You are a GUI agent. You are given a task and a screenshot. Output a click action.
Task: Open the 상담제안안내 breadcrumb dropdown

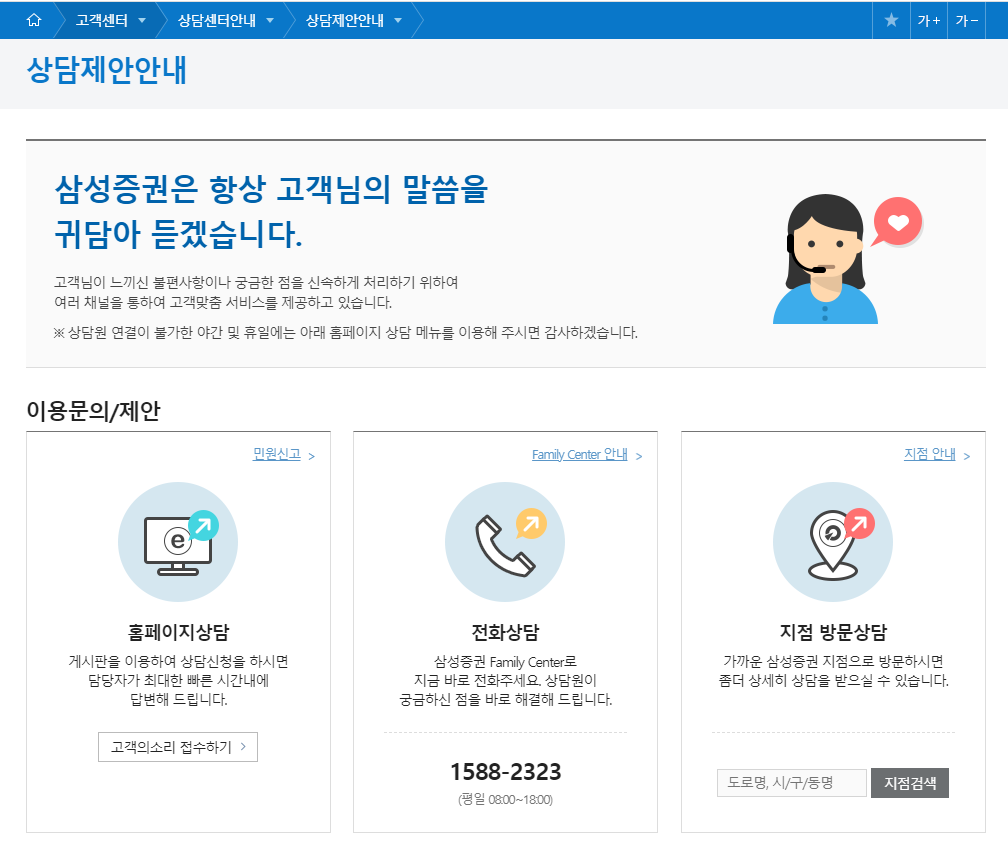click(x=354, y=20)
